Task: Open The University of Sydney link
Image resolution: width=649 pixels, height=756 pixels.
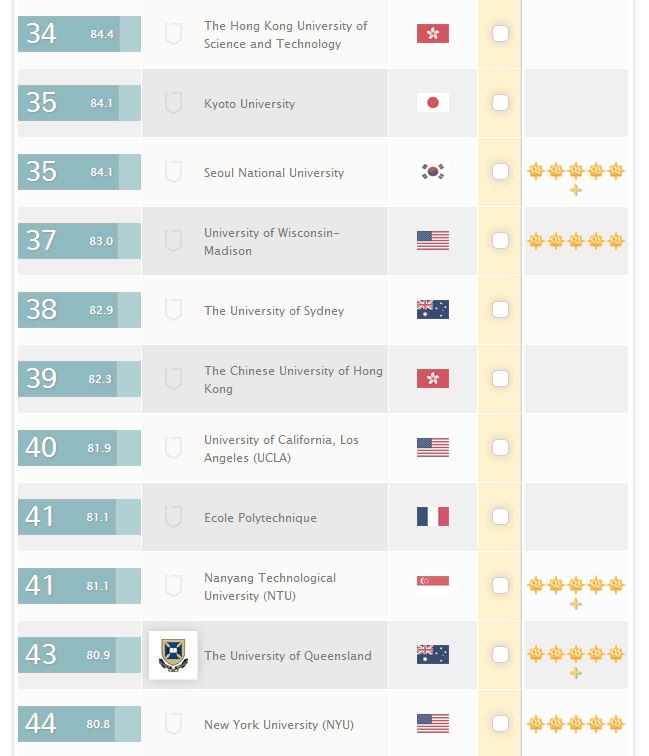Action: 273,311
